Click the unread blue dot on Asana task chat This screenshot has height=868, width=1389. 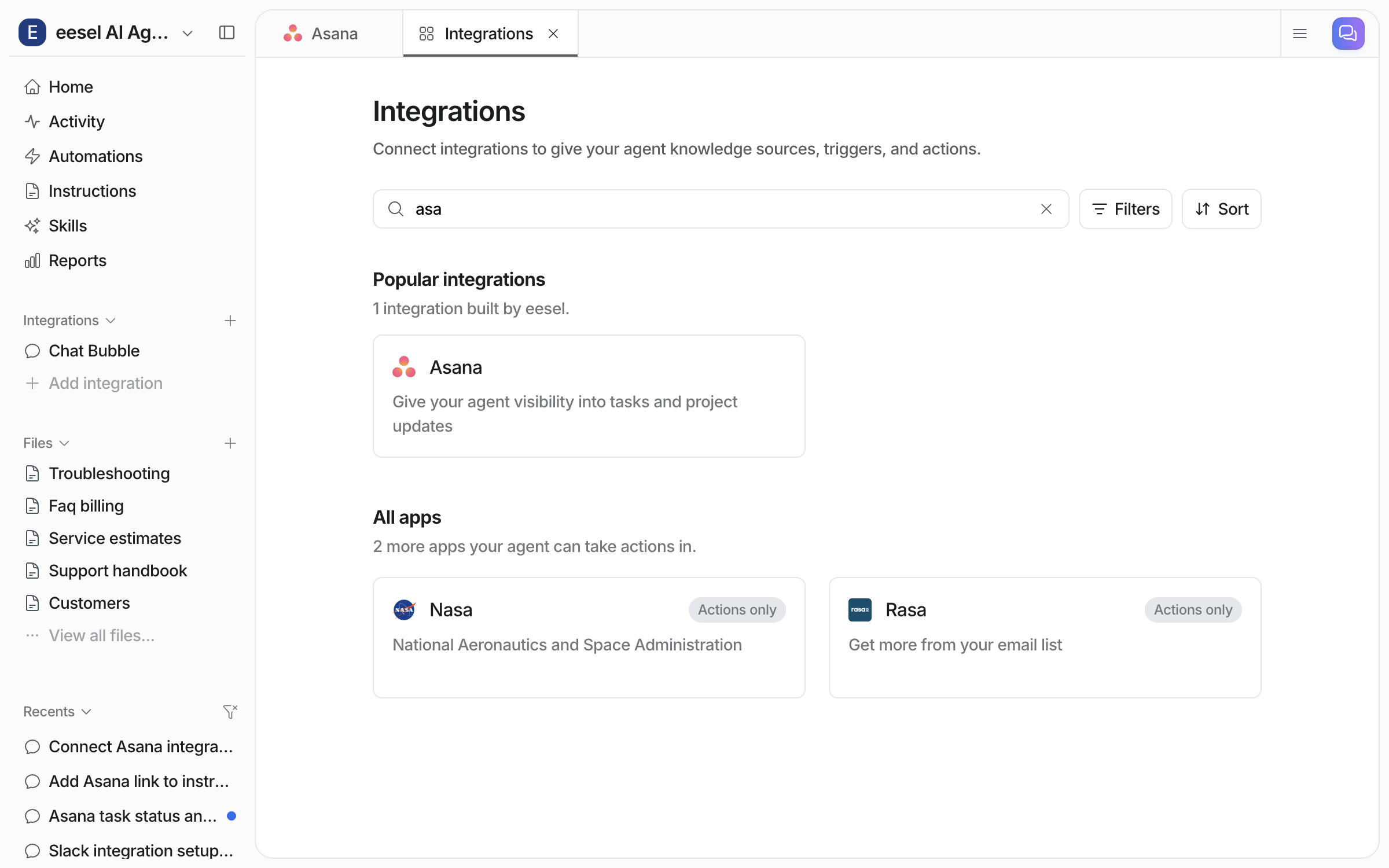231,816
